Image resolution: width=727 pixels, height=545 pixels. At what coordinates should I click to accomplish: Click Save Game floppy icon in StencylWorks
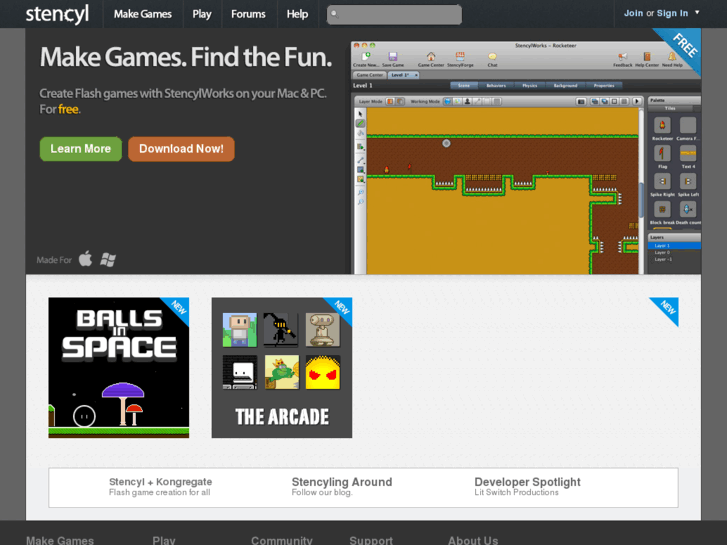(393, 59)
